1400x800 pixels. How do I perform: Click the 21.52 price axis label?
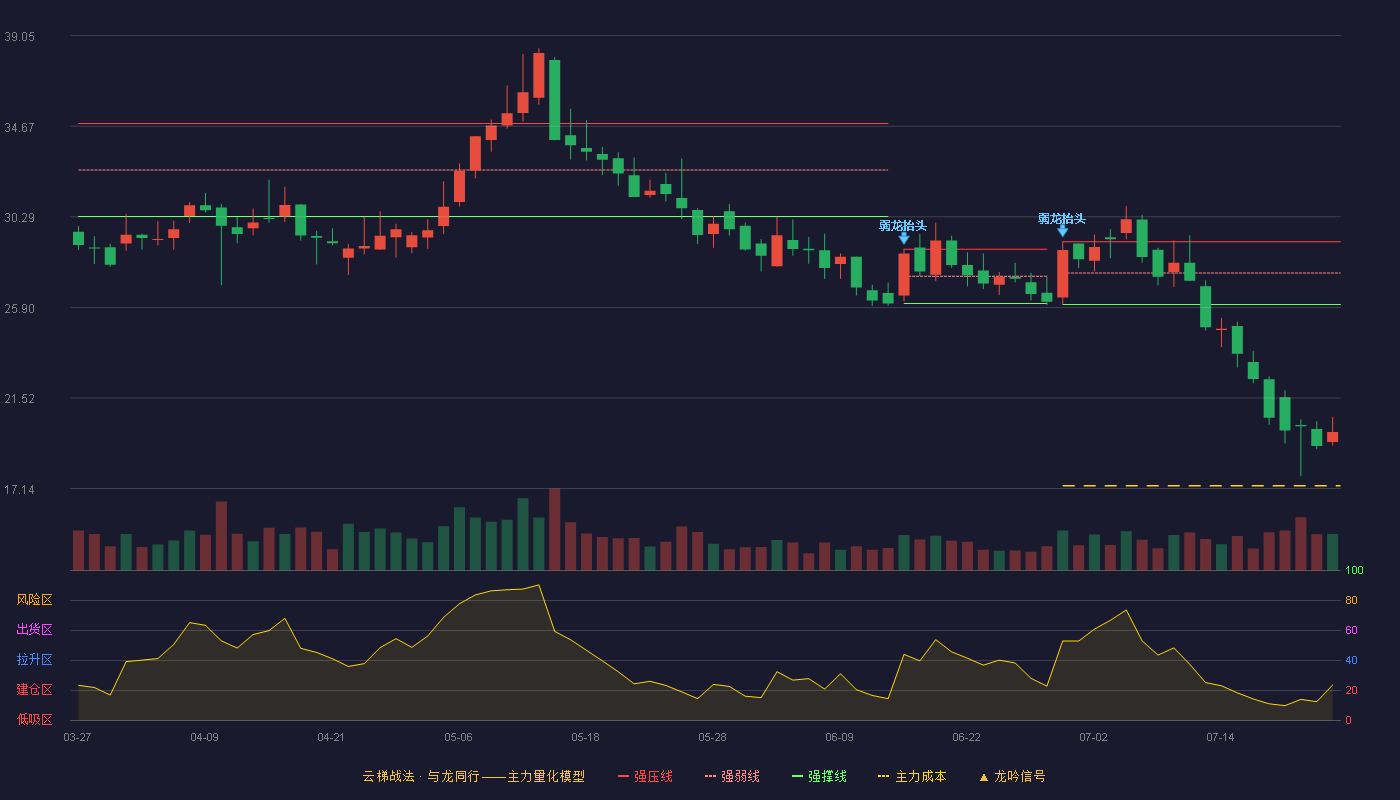coord(19,398)
